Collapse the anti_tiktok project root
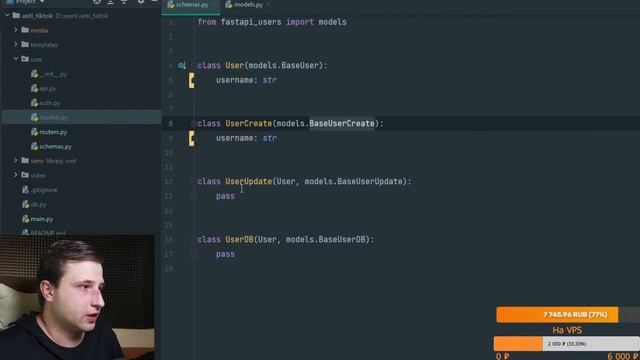 (7, 16)
